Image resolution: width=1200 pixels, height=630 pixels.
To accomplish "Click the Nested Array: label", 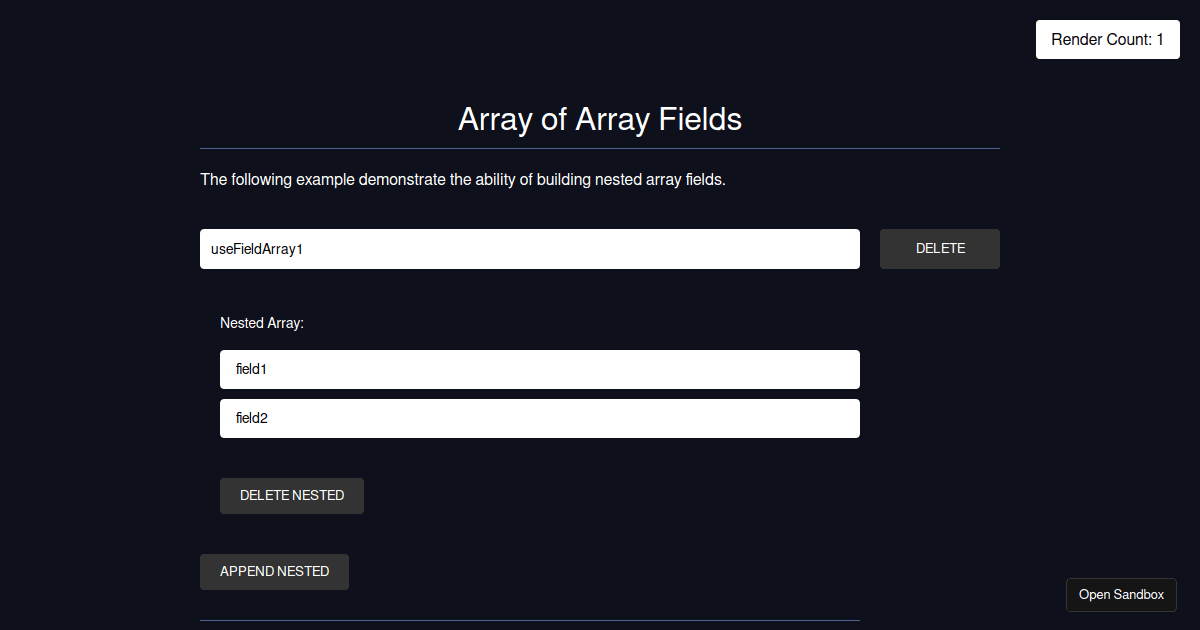I will [x=262, y=323].
